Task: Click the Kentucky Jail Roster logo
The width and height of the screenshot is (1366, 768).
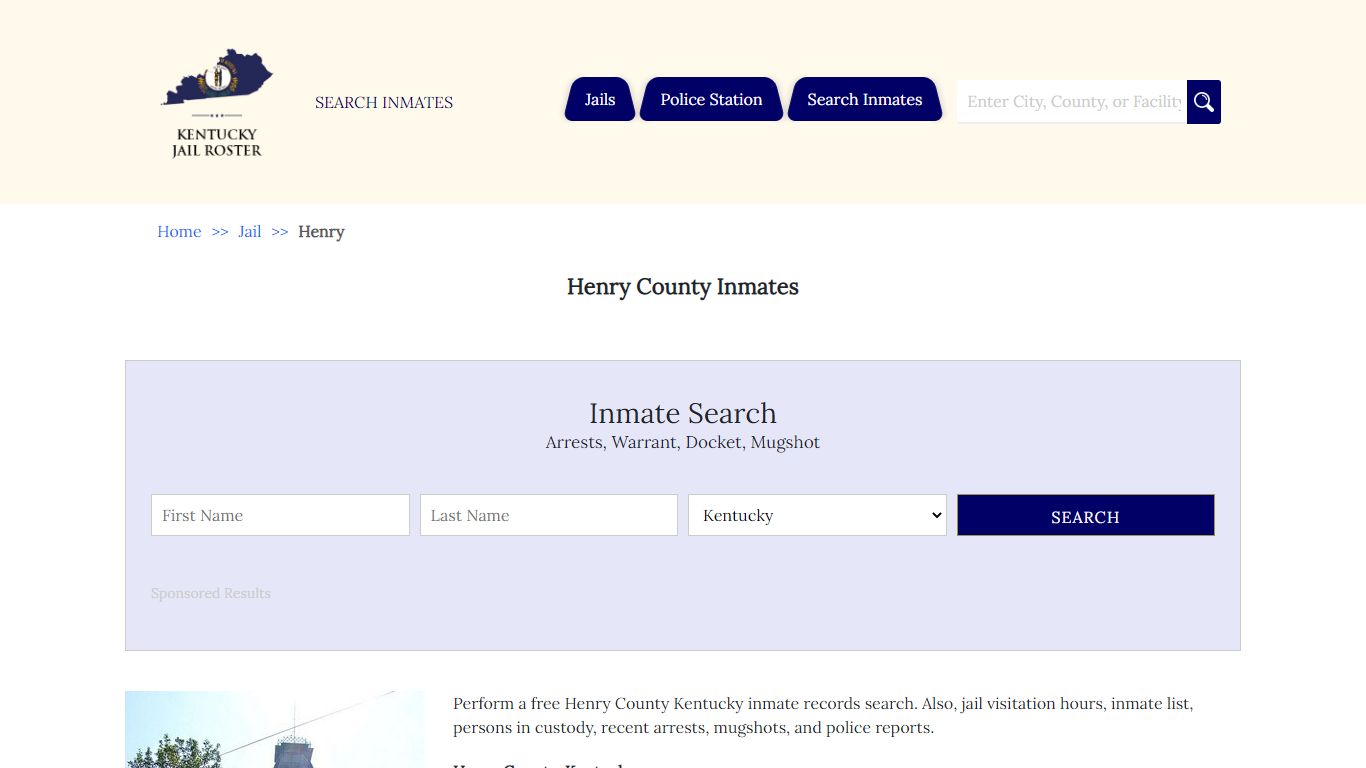Action: click(x=217, y=103)
